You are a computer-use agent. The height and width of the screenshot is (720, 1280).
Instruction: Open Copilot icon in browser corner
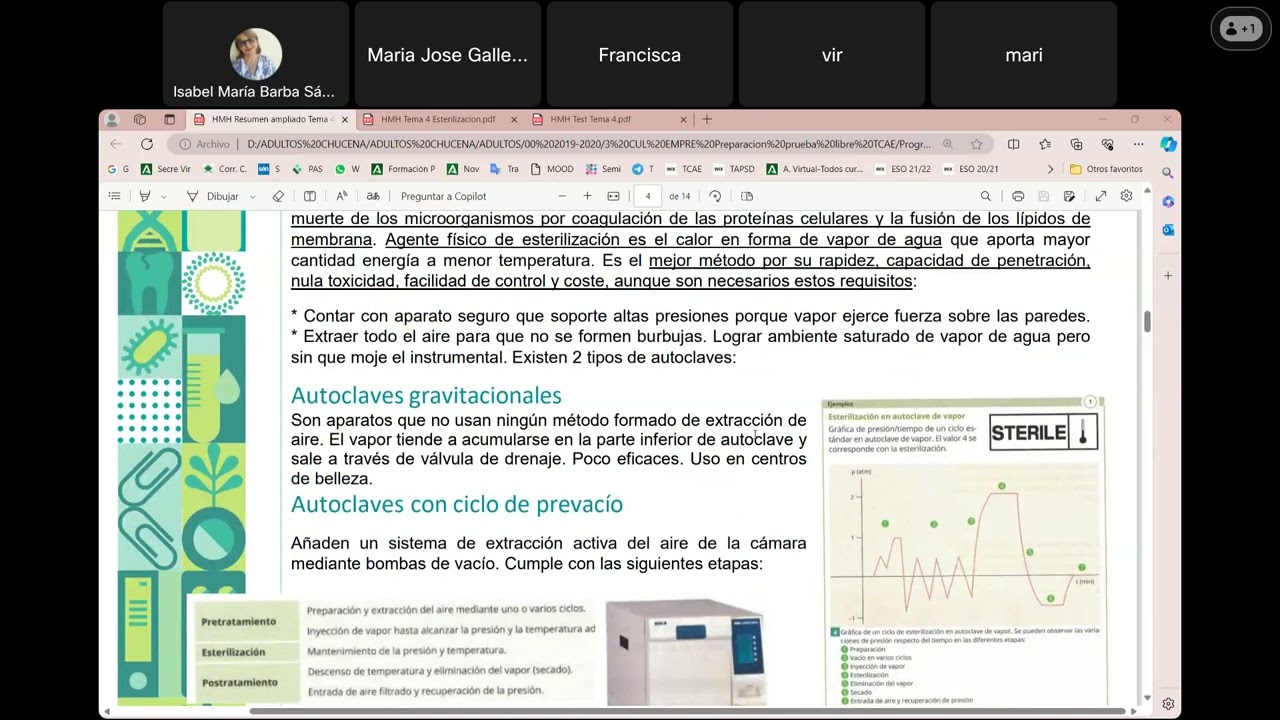(1168, 144)
